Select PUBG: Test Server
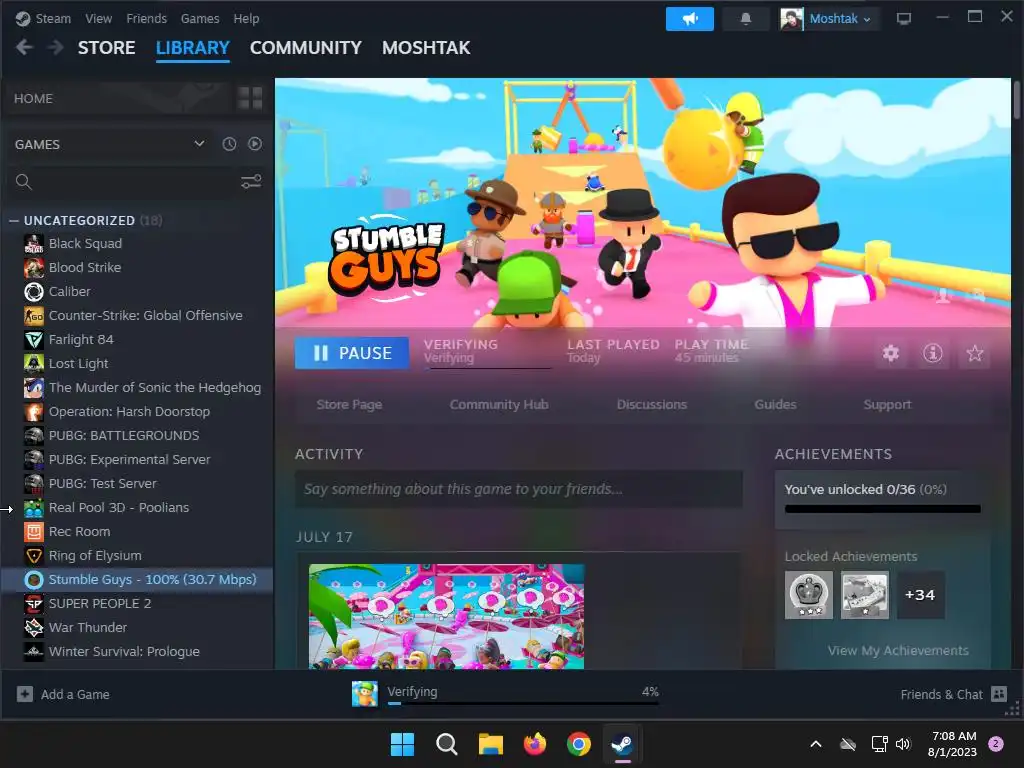The image size is (1024, 768). point(103,484)
